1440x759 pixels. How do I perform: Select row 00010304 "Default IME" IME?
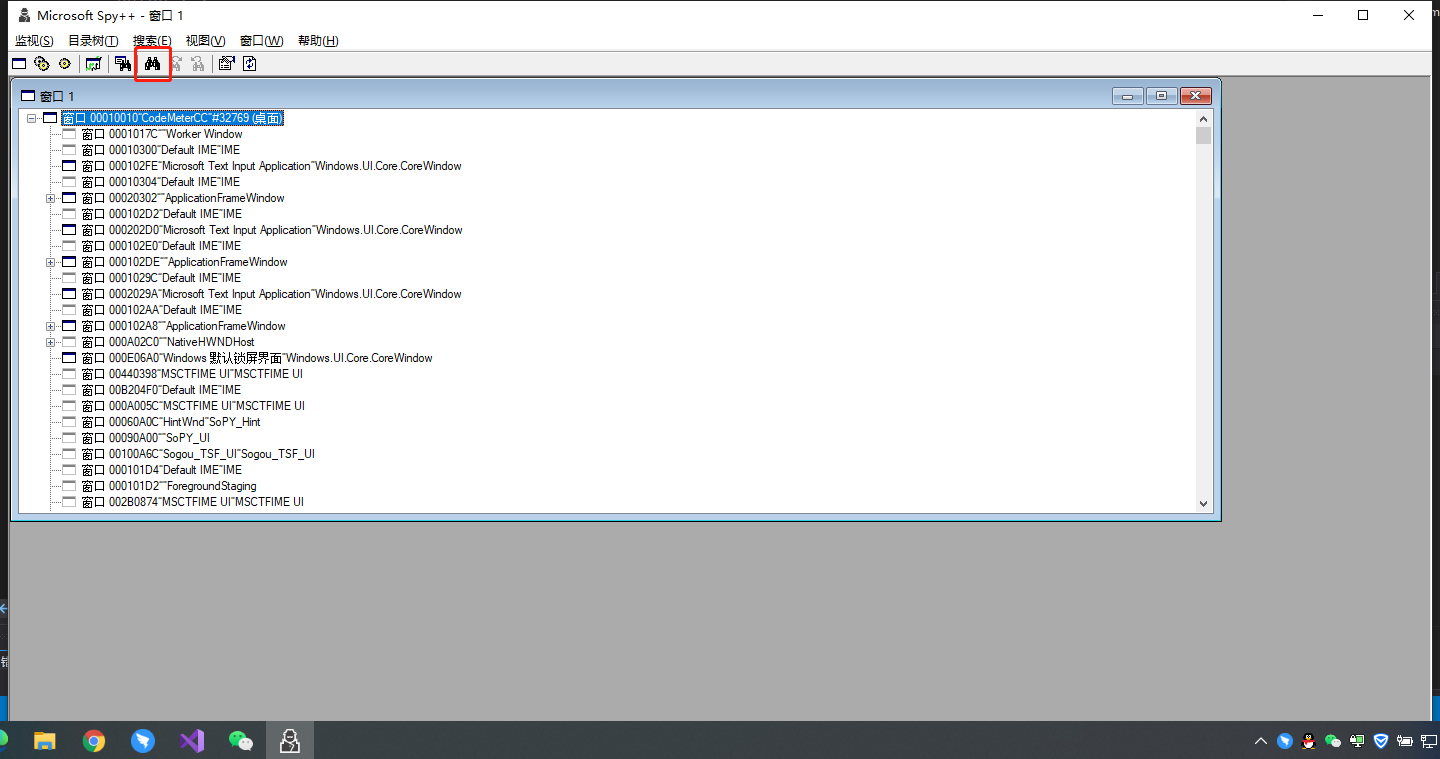pyautogui.click(x=161, y=182)
